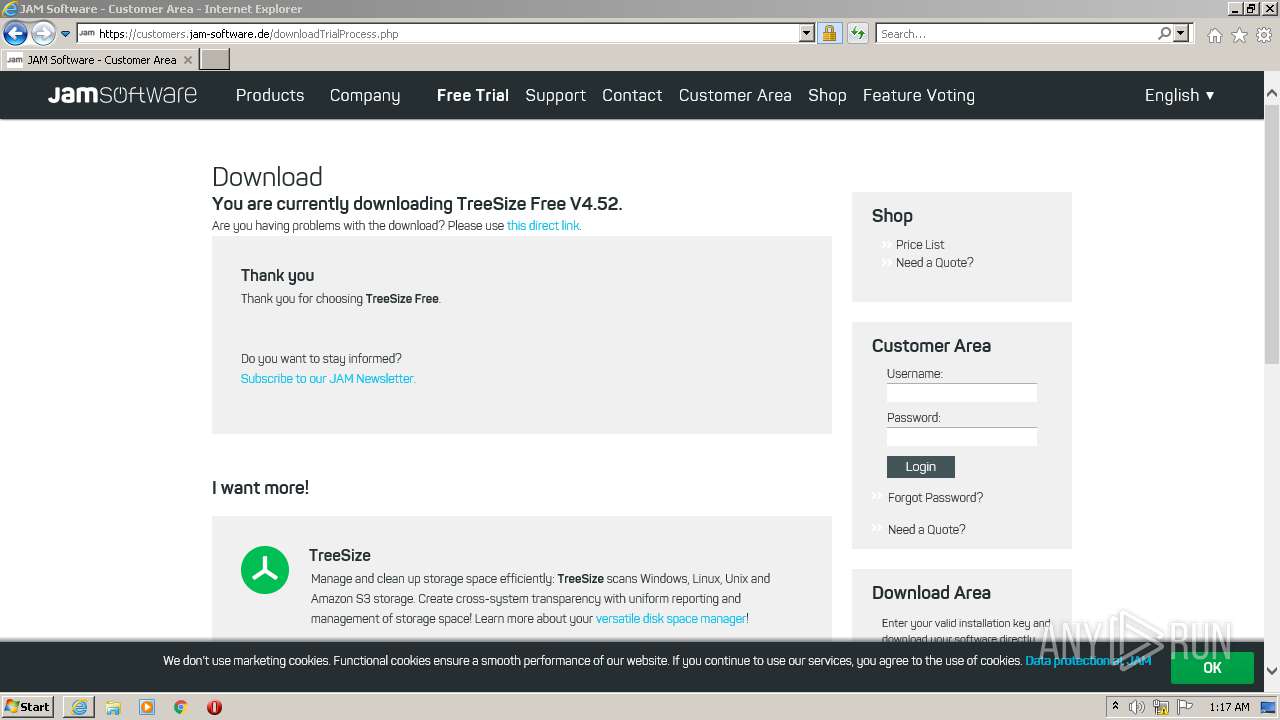Click the green TreeSize product icon
The image size is (1280, 720).
pos(265,570)
